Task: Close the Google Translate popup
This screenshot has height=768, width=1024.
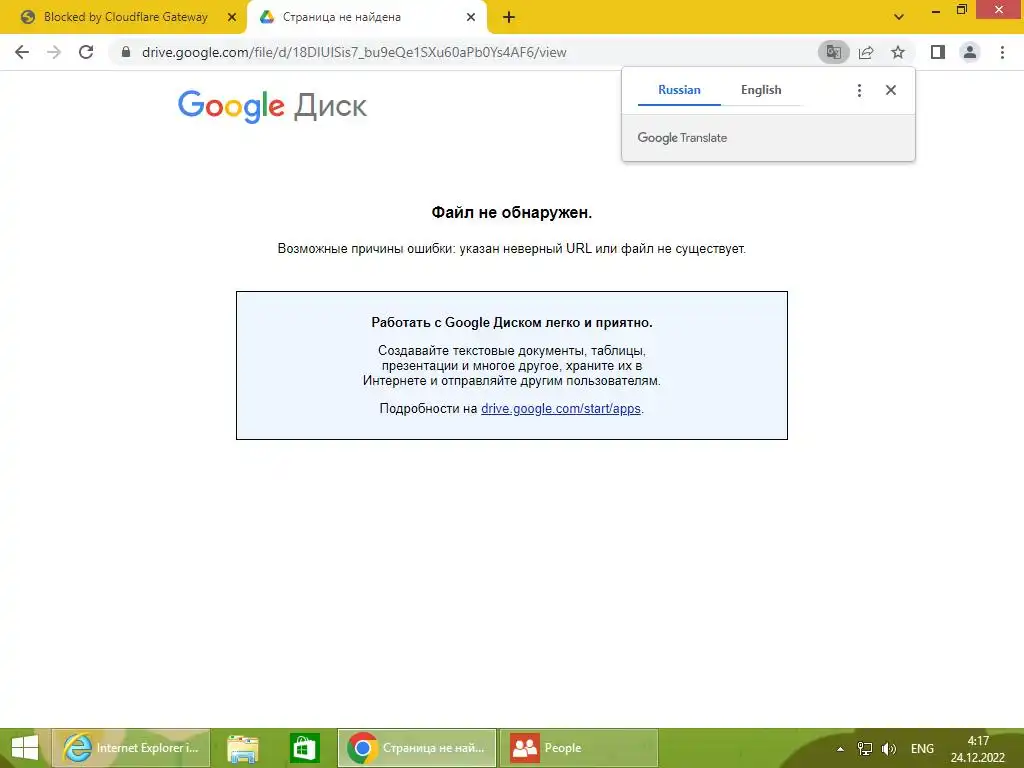Action: coord(891,90)
